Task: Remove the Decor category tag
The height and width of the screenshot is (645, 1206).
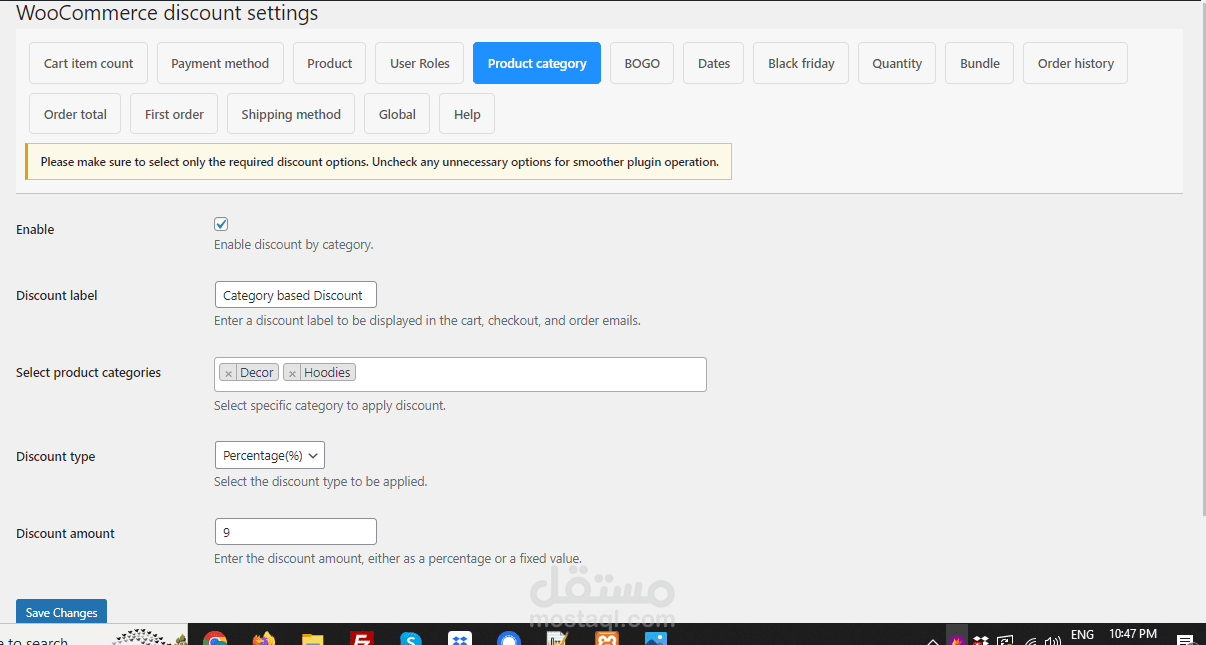Action: (229, 373)
